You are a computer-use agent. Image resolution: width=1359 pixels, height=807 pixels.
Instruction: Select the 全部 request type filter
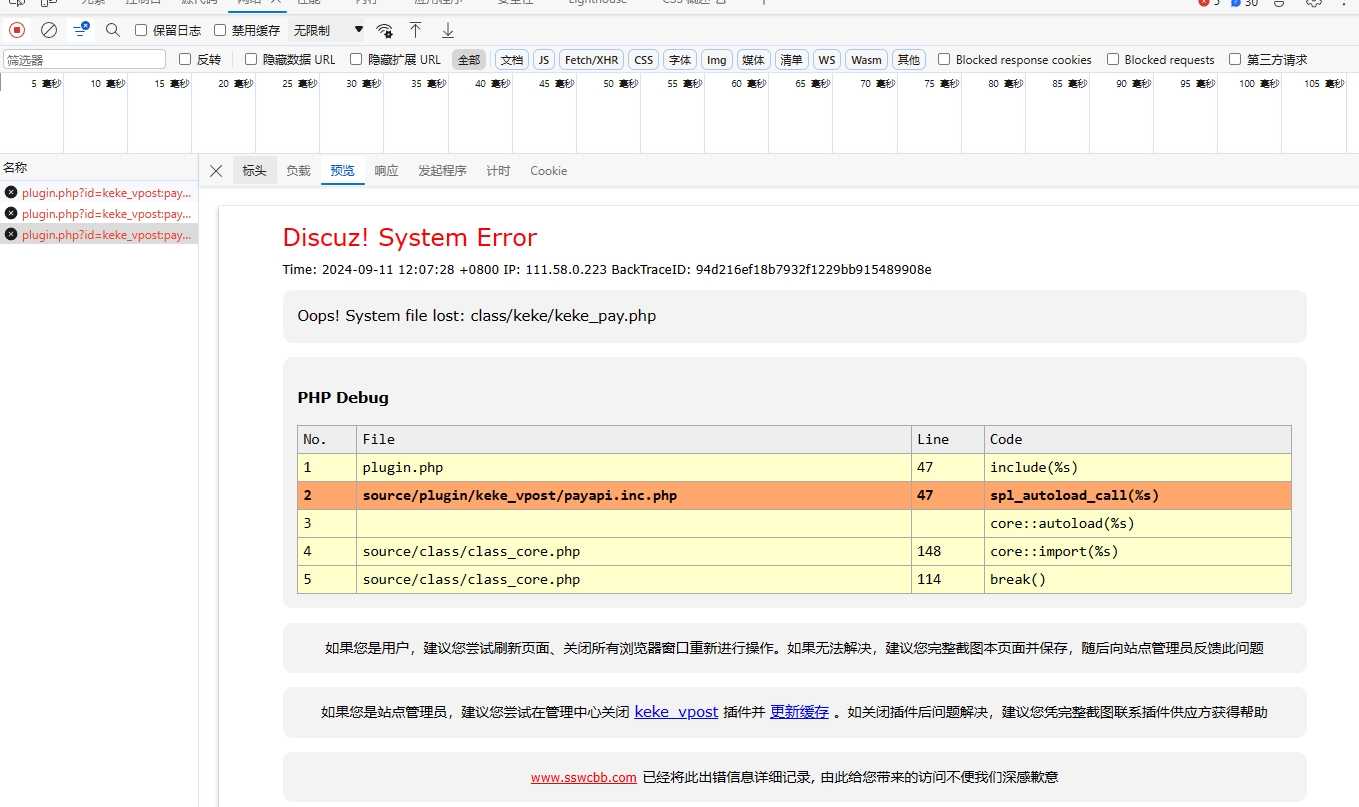469,60
